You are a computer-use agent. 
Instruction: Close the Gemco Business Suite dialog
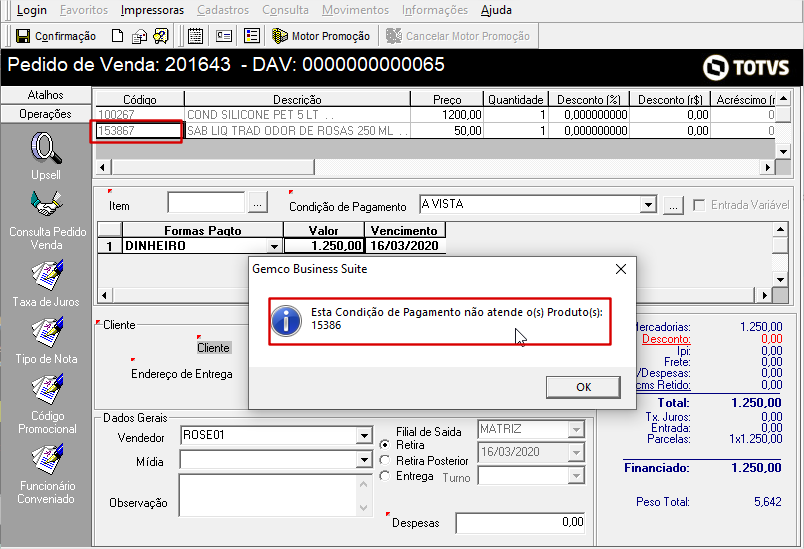[x=620, y=269]
